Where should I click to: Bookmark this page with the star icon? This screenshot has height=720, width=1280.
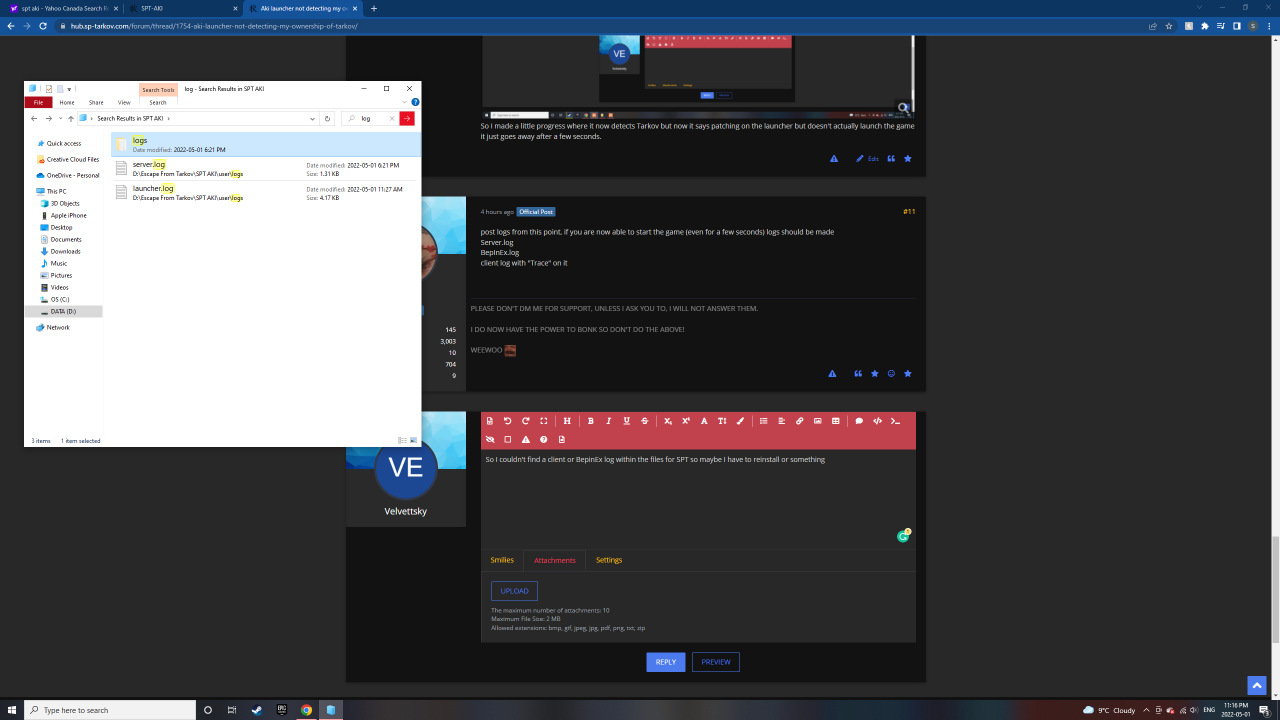pyautogui.click(x=1169, y=26)
